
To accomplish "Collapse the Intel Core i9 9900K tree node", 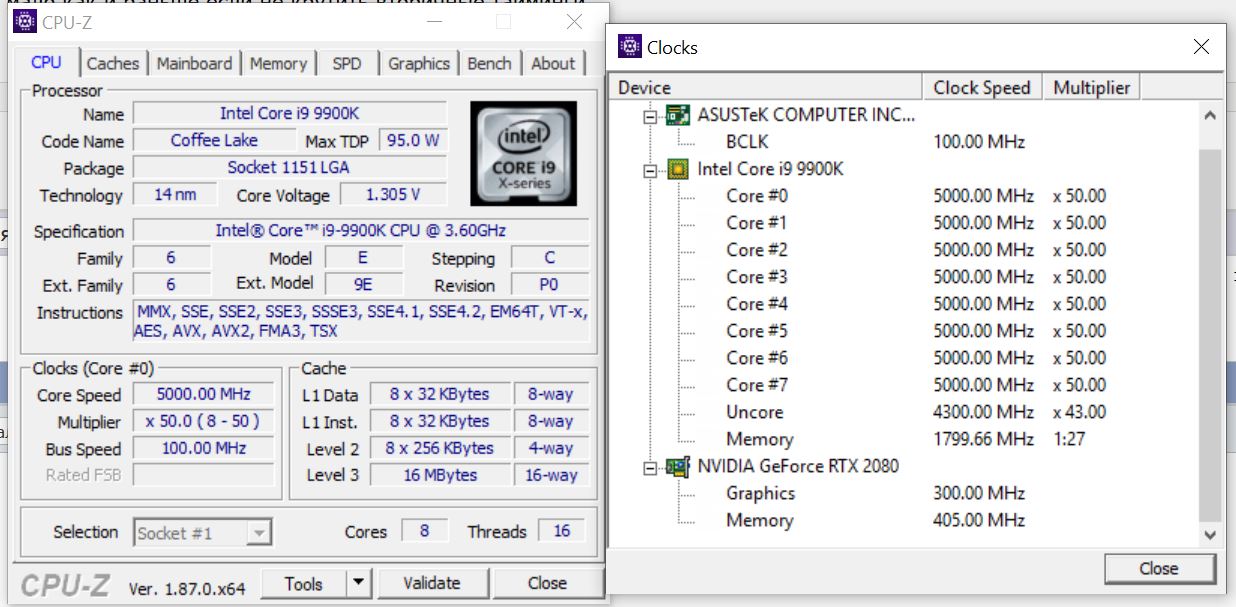I will point(650,169).
